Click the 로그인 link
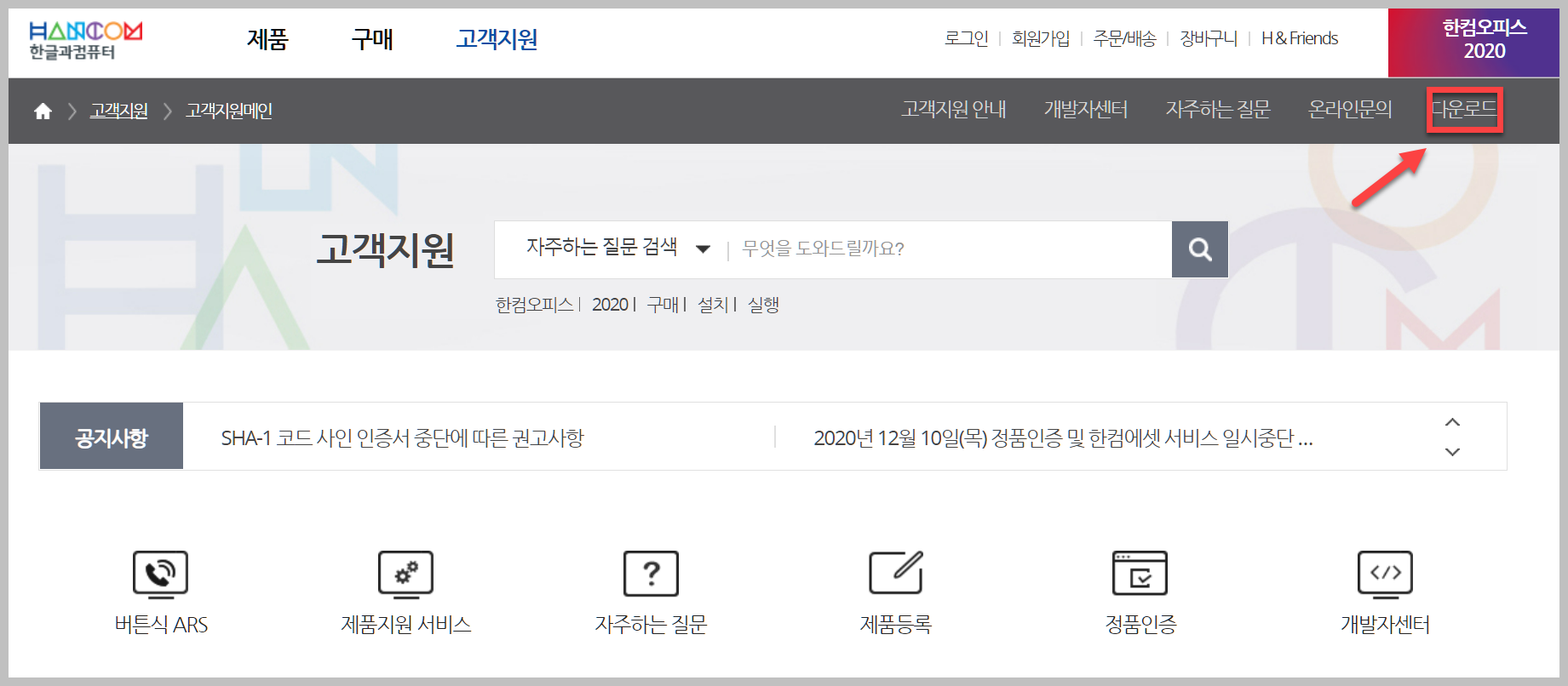The height and width of the screenshot is (686, 1568). tap(967, 38)
